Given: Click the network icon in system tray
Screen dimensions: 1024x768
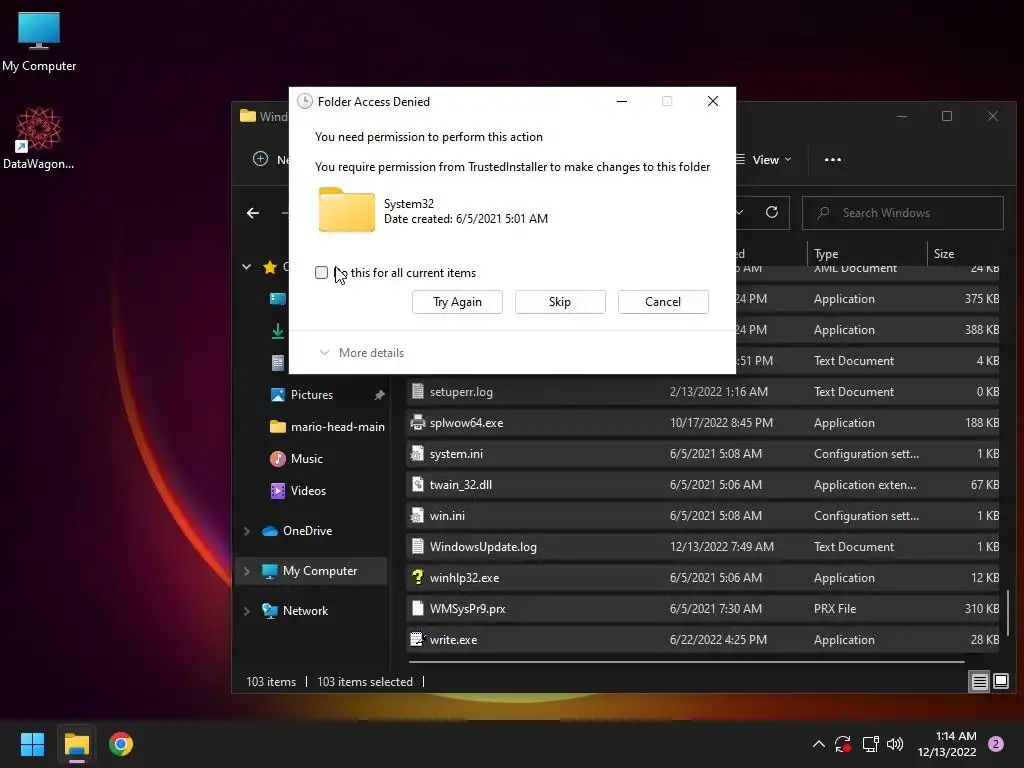Looking at the screenshot, I should point(870,744).
